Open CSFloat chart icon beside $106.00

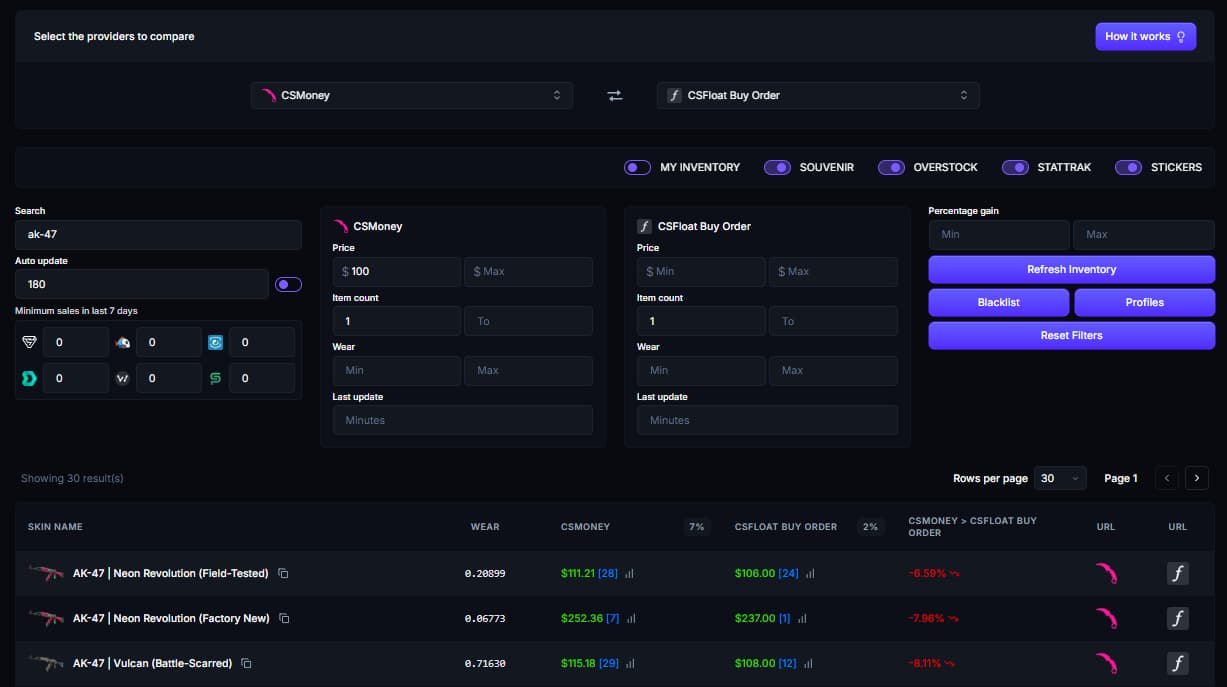tap(810, 574)
